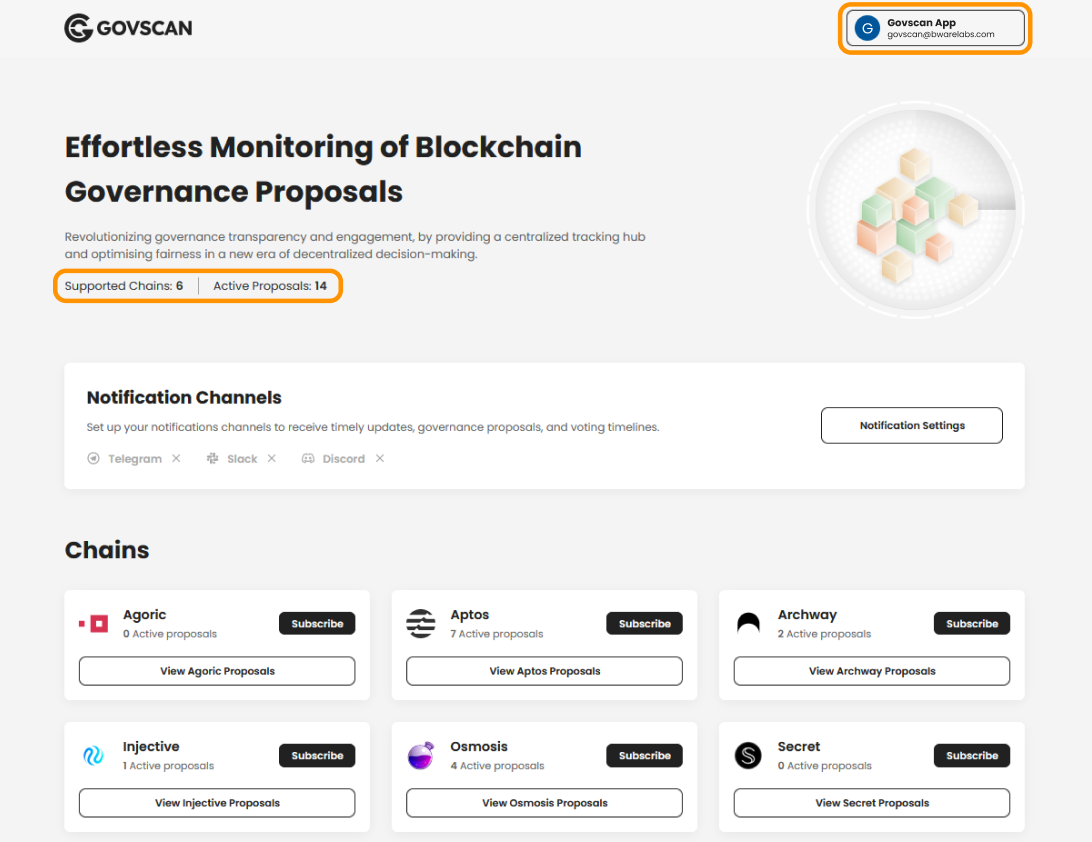
Task: Select the Slack notification channel icon
Action: pos(211,458)
